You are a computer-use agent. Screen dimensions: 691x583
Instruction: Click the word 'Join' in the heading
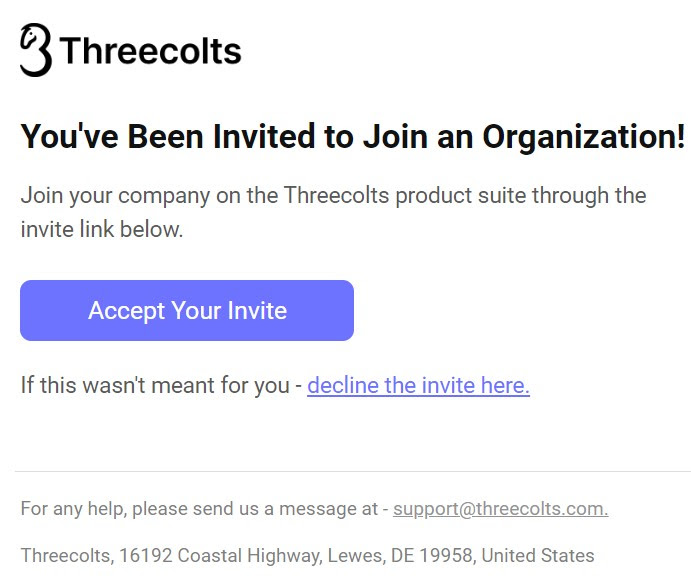[395, 137]
